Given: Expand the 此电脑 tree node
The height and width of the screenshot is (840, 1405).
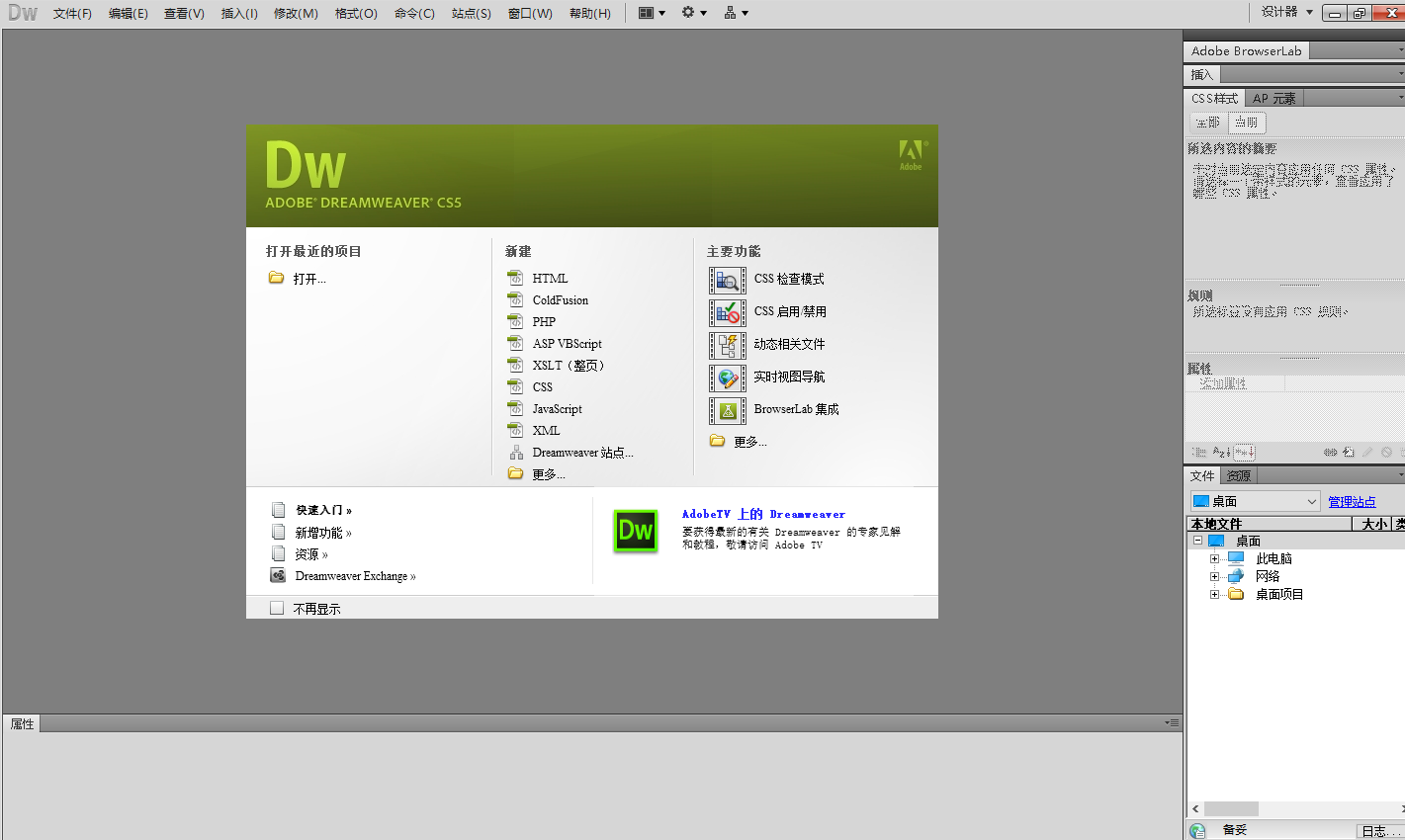Looking at the screenshot, I should (1215, 557).
